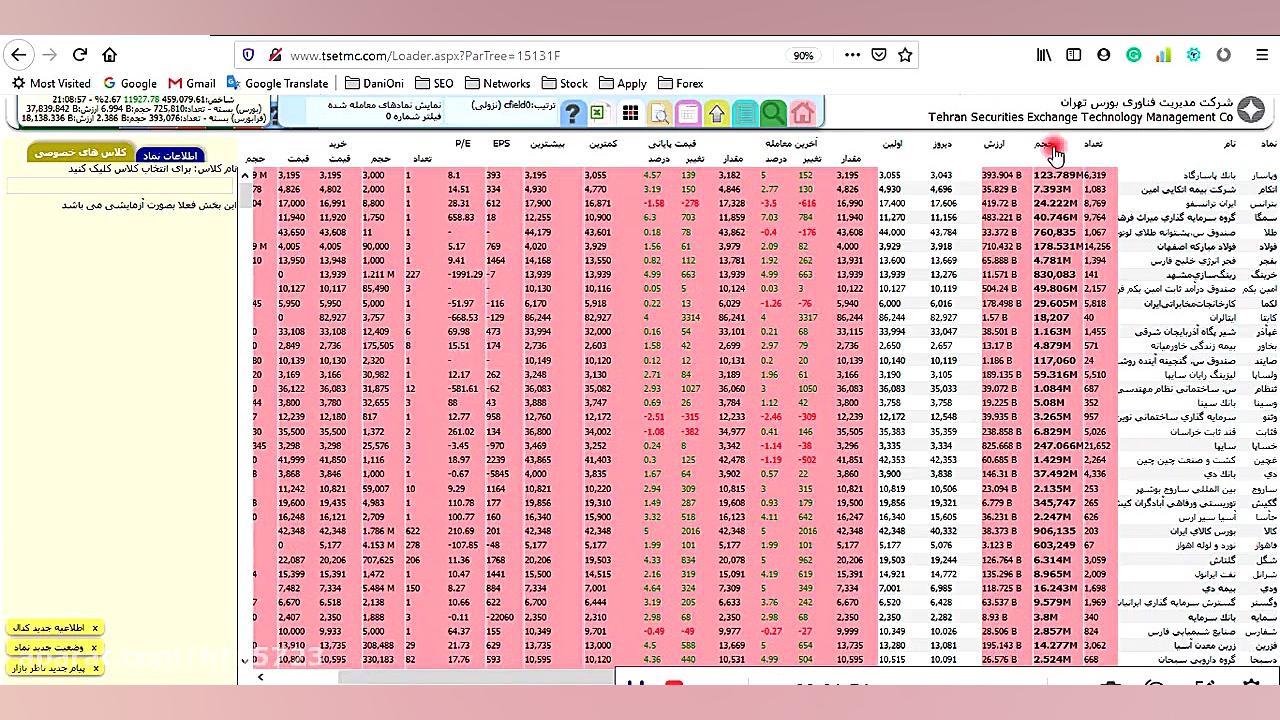
Task: Open the Firefox hamburger menu
Action: tap(1262, 55)
